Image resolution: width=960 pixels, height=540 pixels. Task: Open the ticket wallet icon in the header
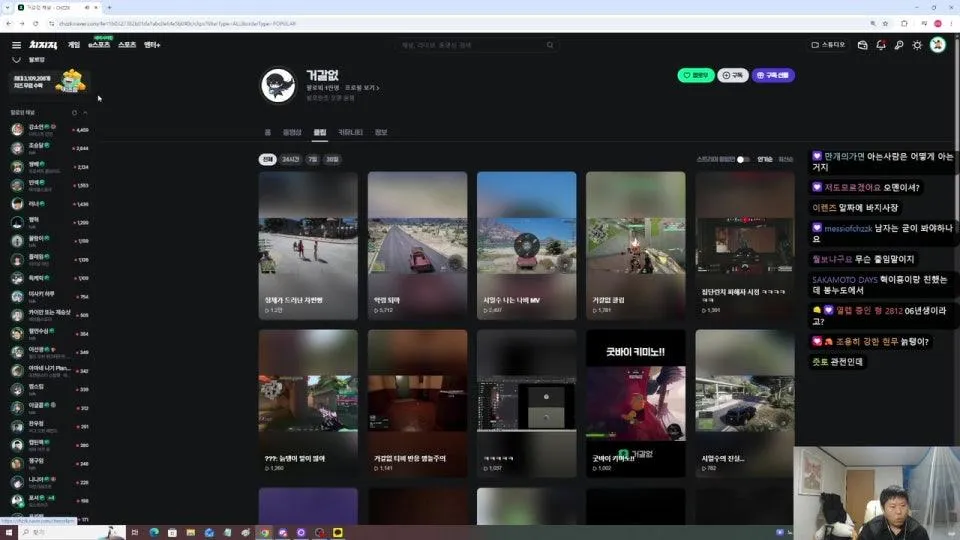pyautogui.click(x=863, y=45)
